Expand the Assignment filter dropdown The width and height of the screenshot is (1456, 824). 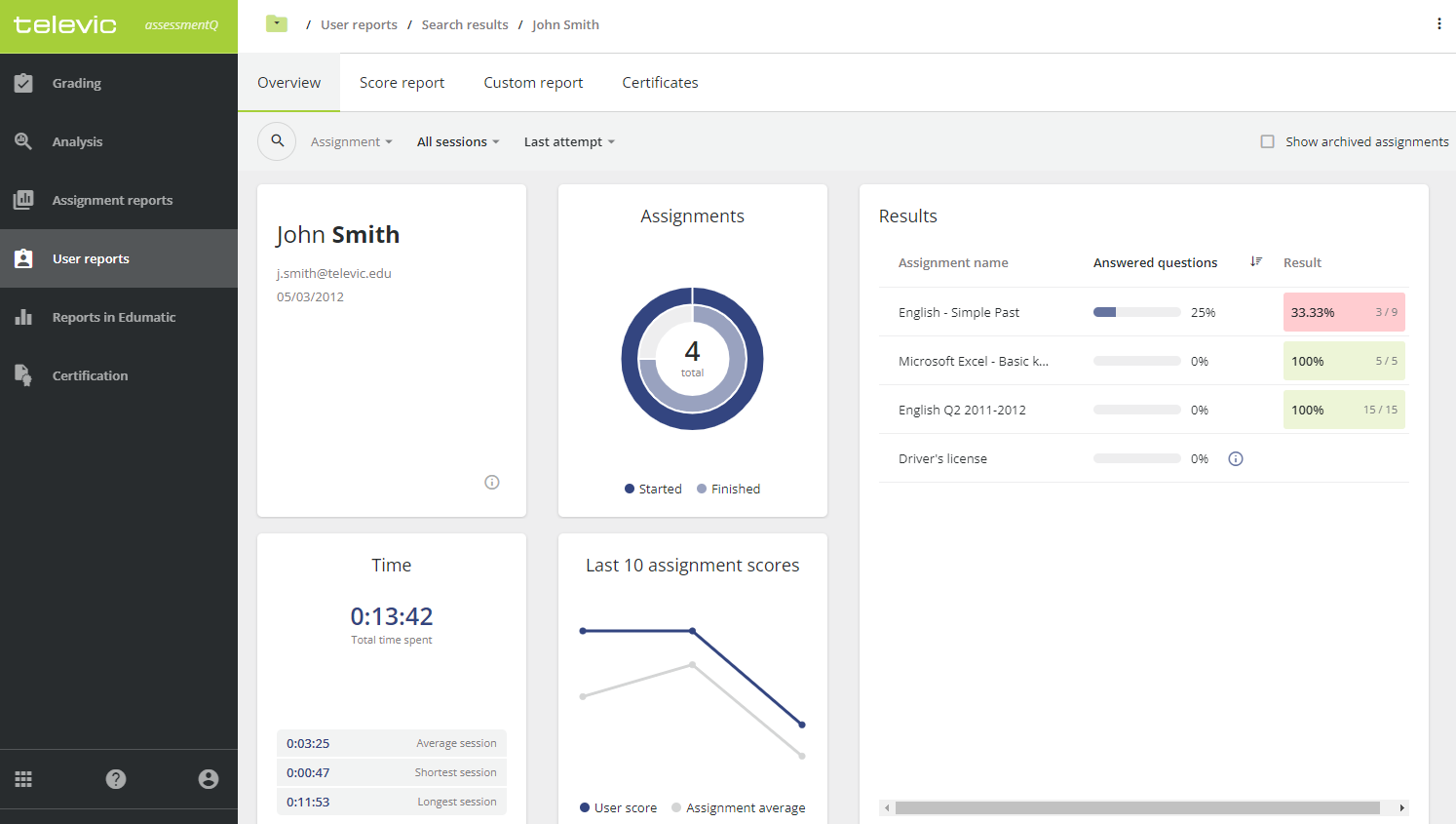tap(351, 141)
